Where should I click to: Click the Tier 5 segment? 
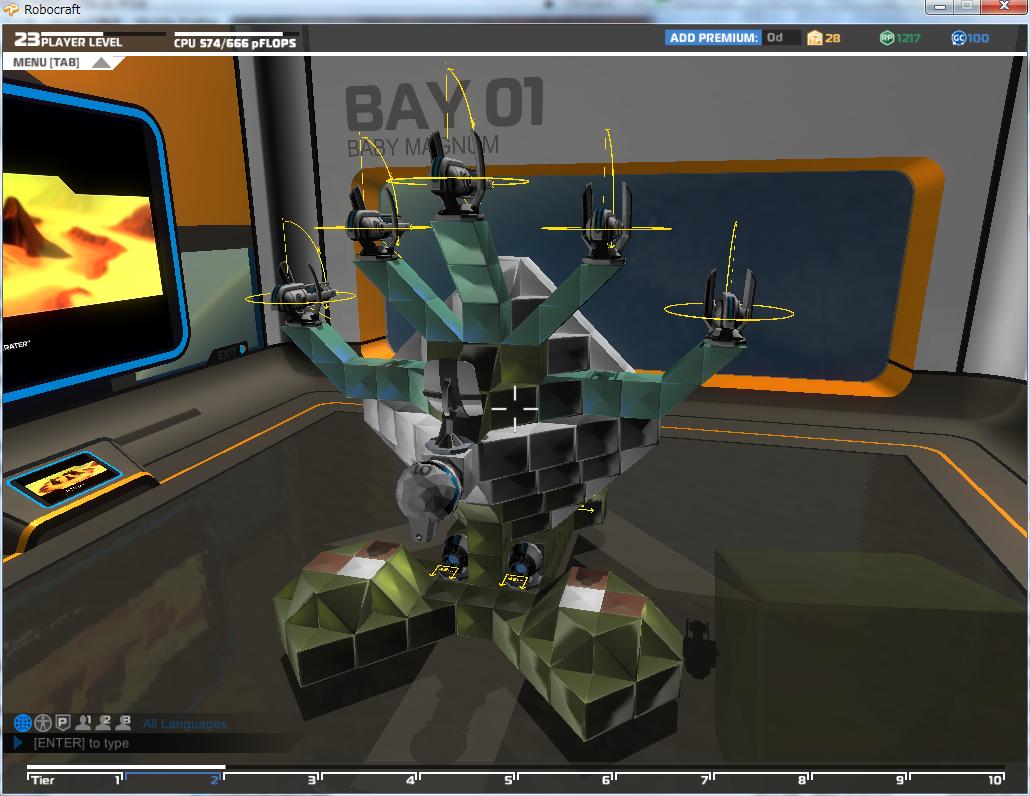[x=468, y=779]
